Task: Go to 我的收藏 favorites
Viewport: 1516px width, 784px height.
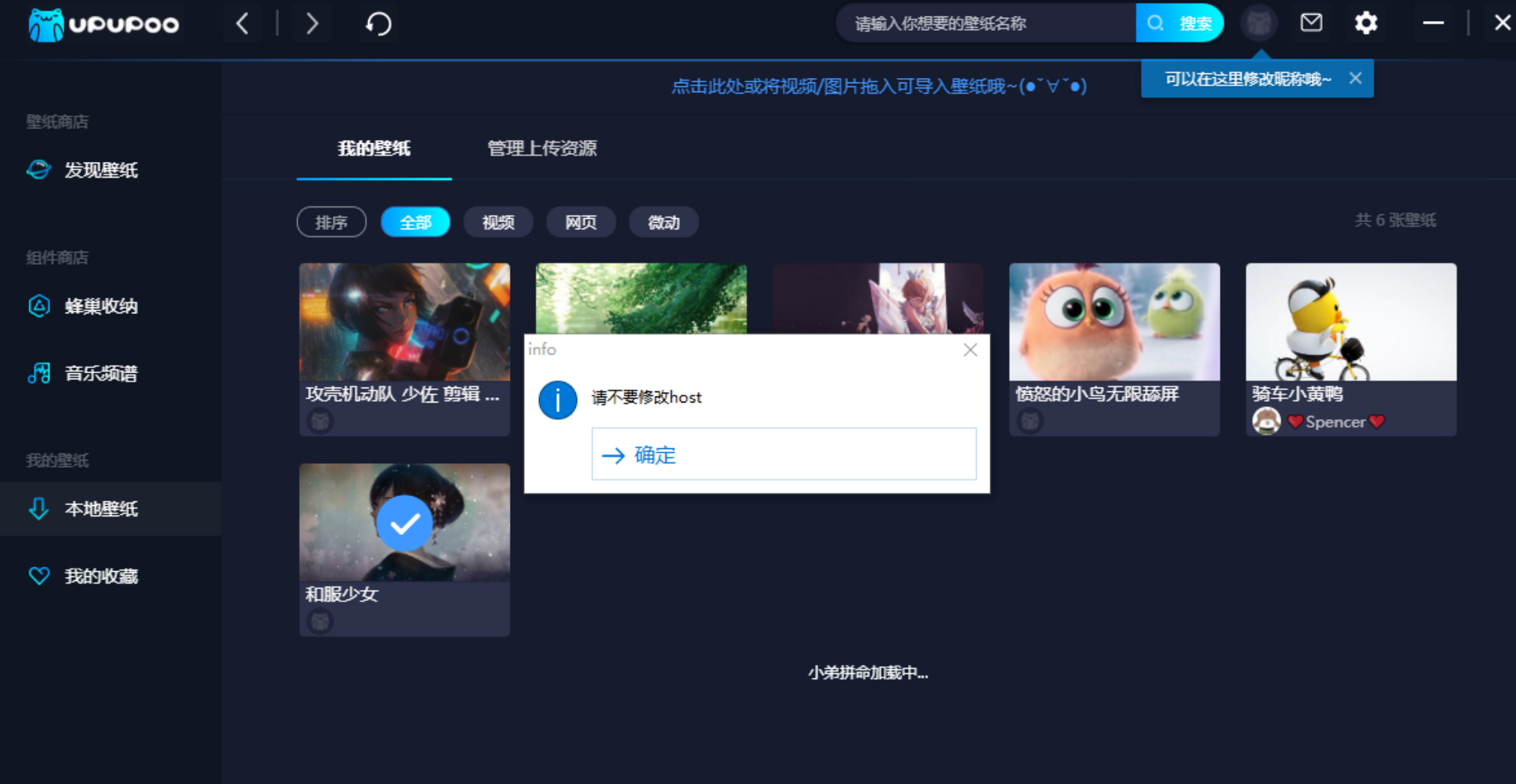Action: coord(100,576)
